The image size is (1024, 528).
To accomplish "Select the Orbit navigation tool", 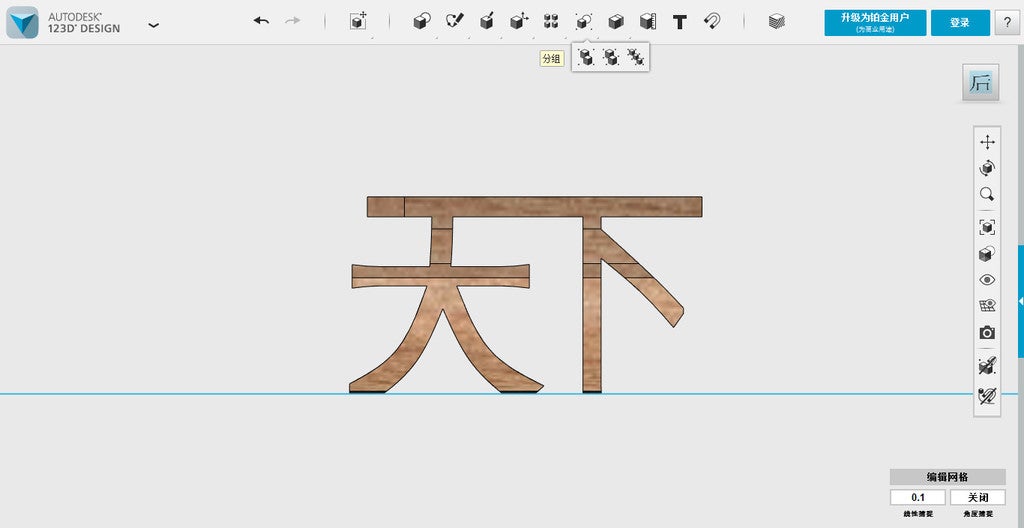I will tap(987, 168).
